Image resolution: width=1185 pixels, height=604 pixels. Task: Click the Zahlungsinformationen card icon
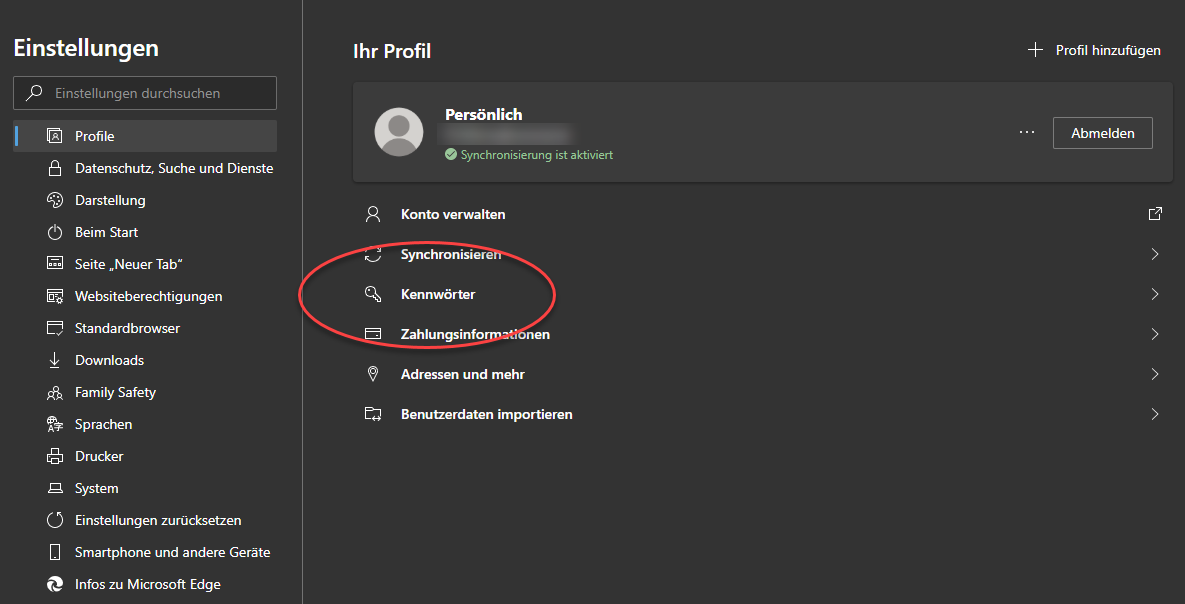373,334
